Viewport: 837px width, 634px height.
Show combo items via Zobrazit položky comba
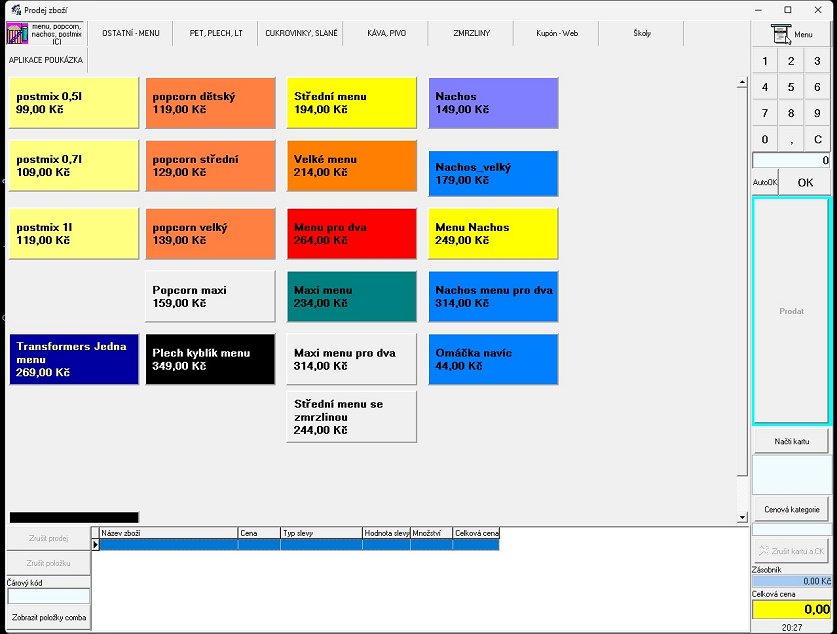point(49,618)
